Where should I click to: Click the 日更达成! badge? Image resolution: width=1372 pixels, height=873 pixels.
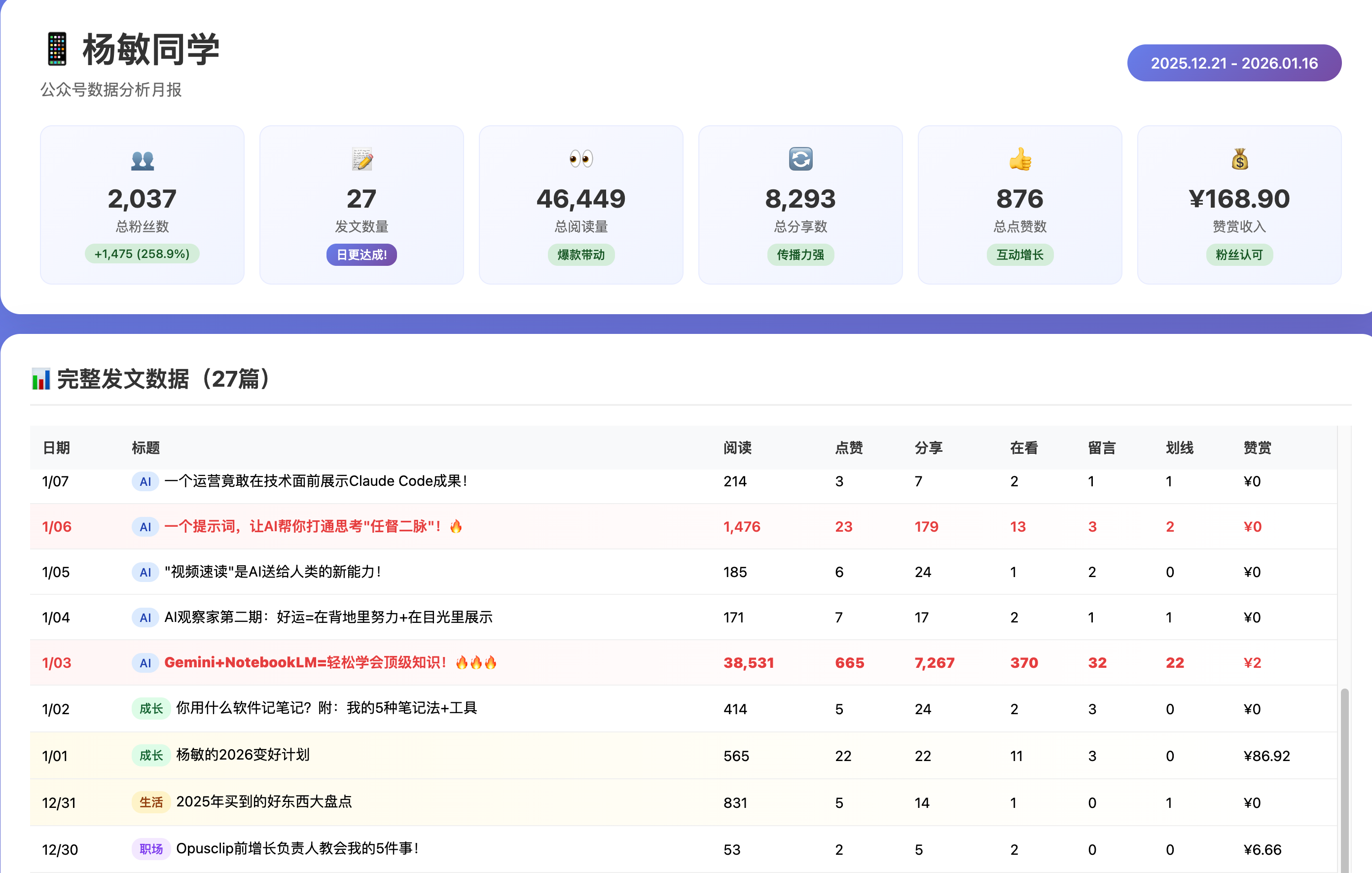click(x=362, y=255)
